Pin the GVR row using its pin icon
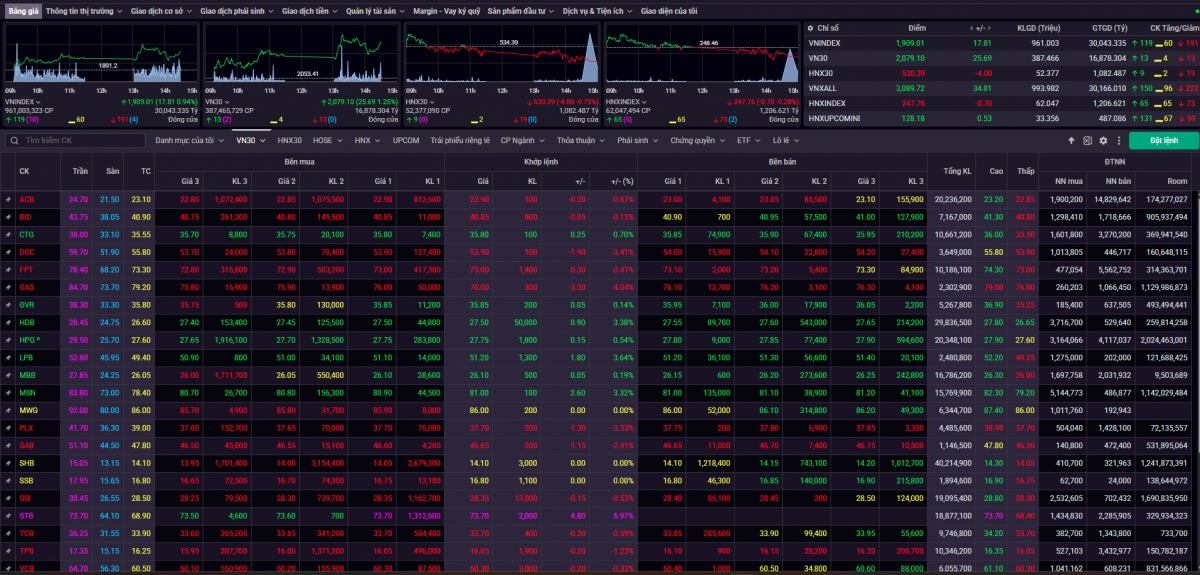1200x575 pixels. tap(8, 305)
